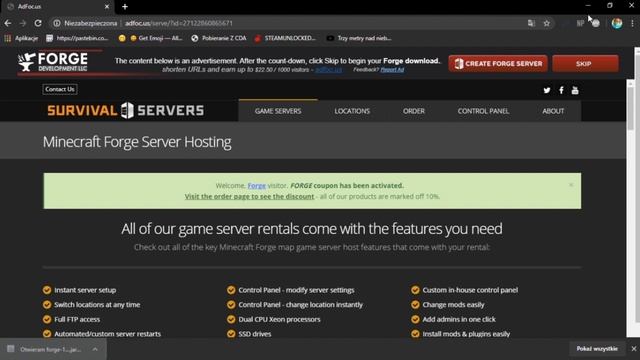
Task: Click Pokaż wszystkie downloads button
Action: click(x=597, y=349)
